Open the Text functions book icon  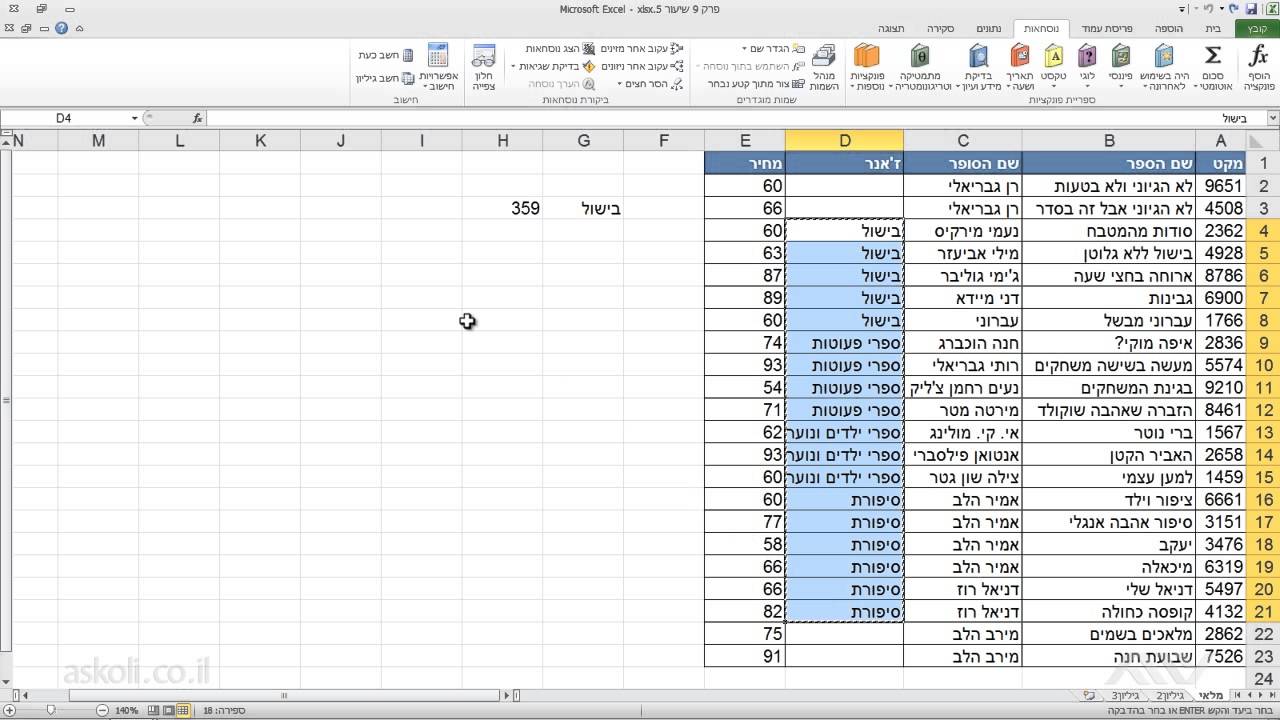(x=1053, y=56)
